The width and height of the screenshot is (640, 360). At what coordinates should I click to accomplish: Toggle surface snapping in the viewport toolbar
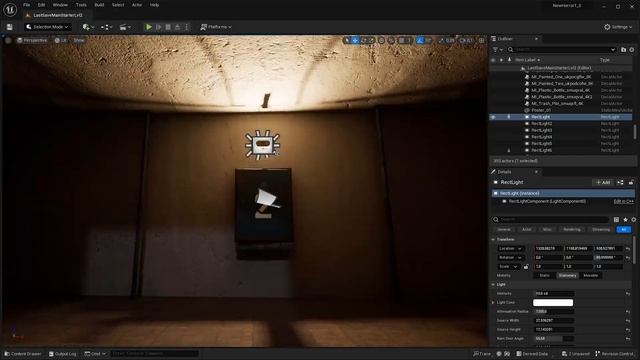click(x=391, y=40)
